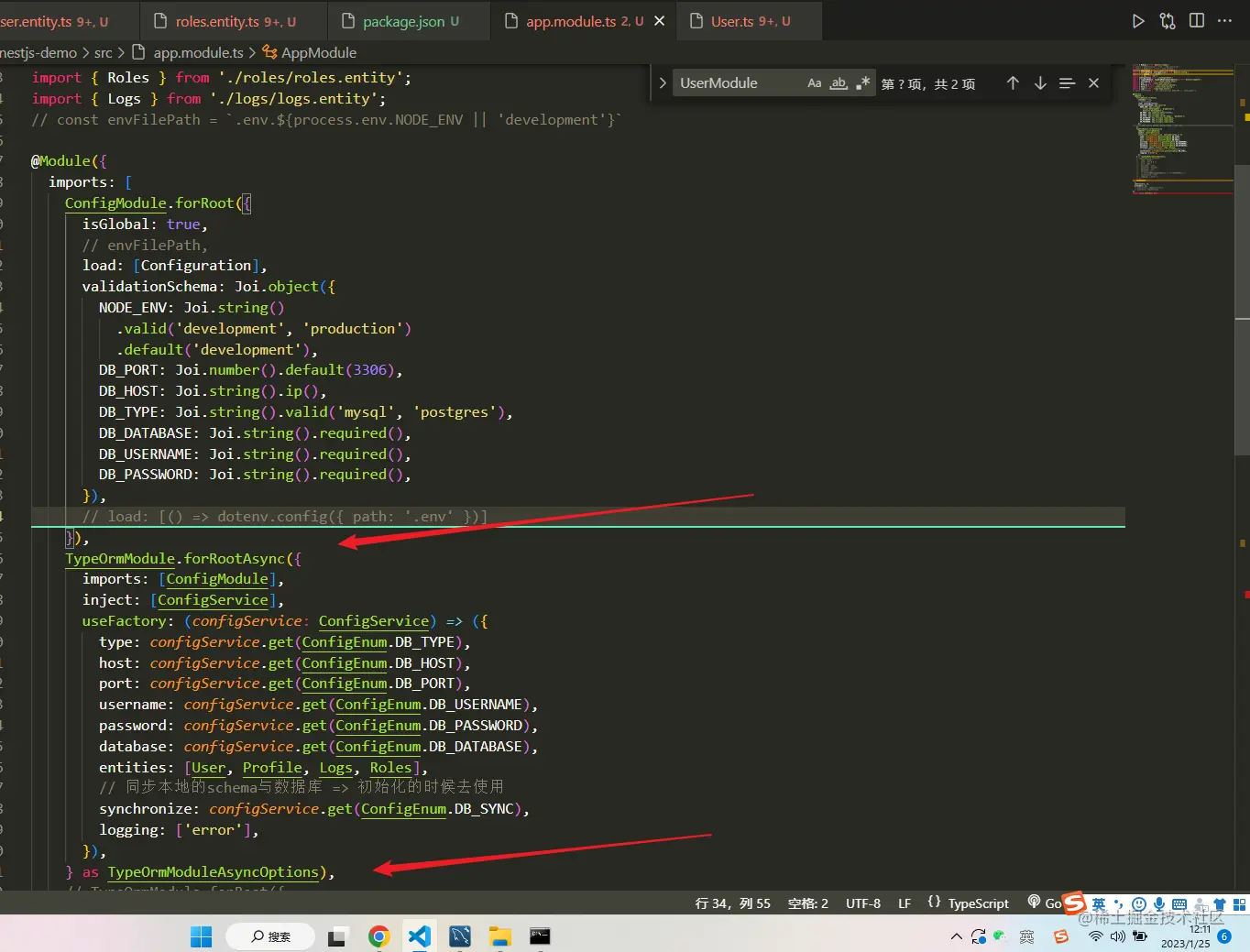
Task: Select the TypeScript language mode
Action: [x=979, y=903]
